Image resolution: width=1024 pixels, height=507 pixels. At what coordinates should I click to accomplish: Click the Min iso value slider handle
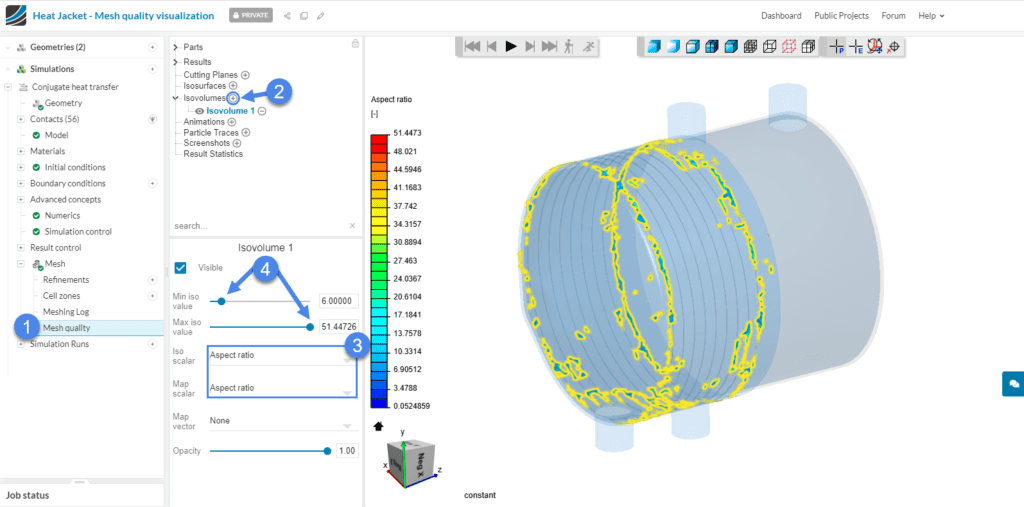pos(221,300)
